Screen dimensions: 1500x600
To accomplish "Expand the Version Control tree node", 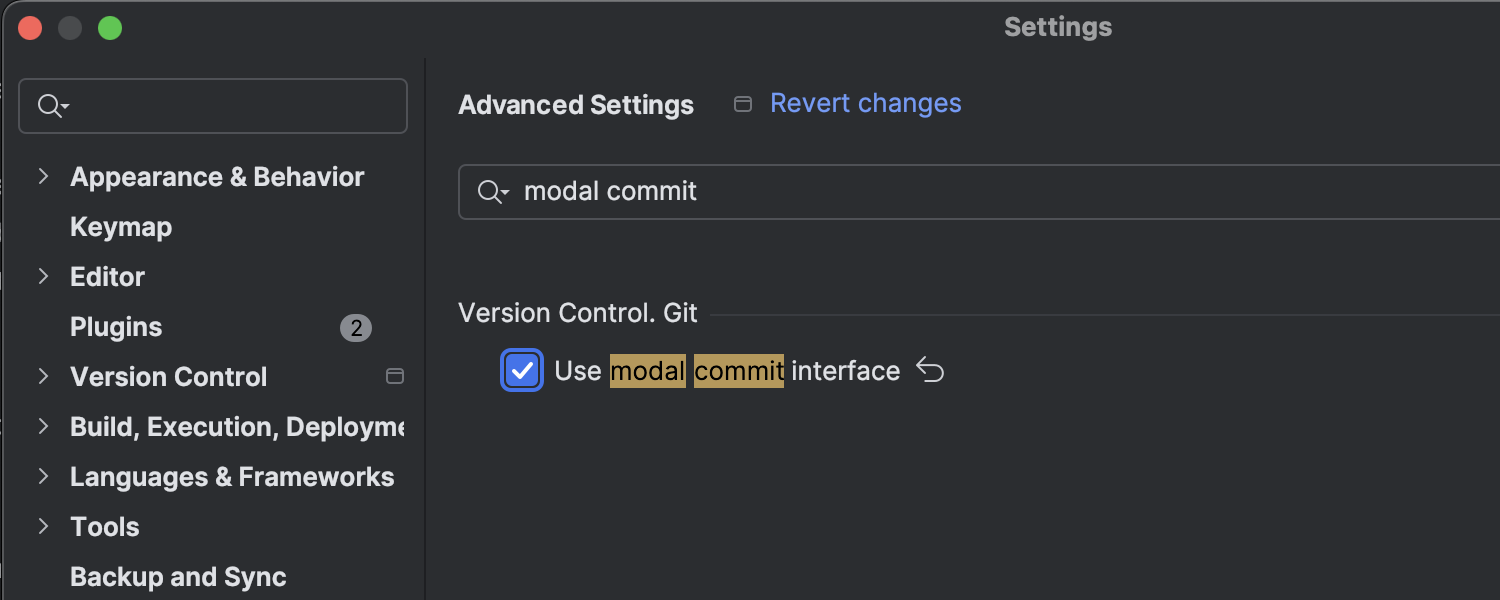I will 43,377.
